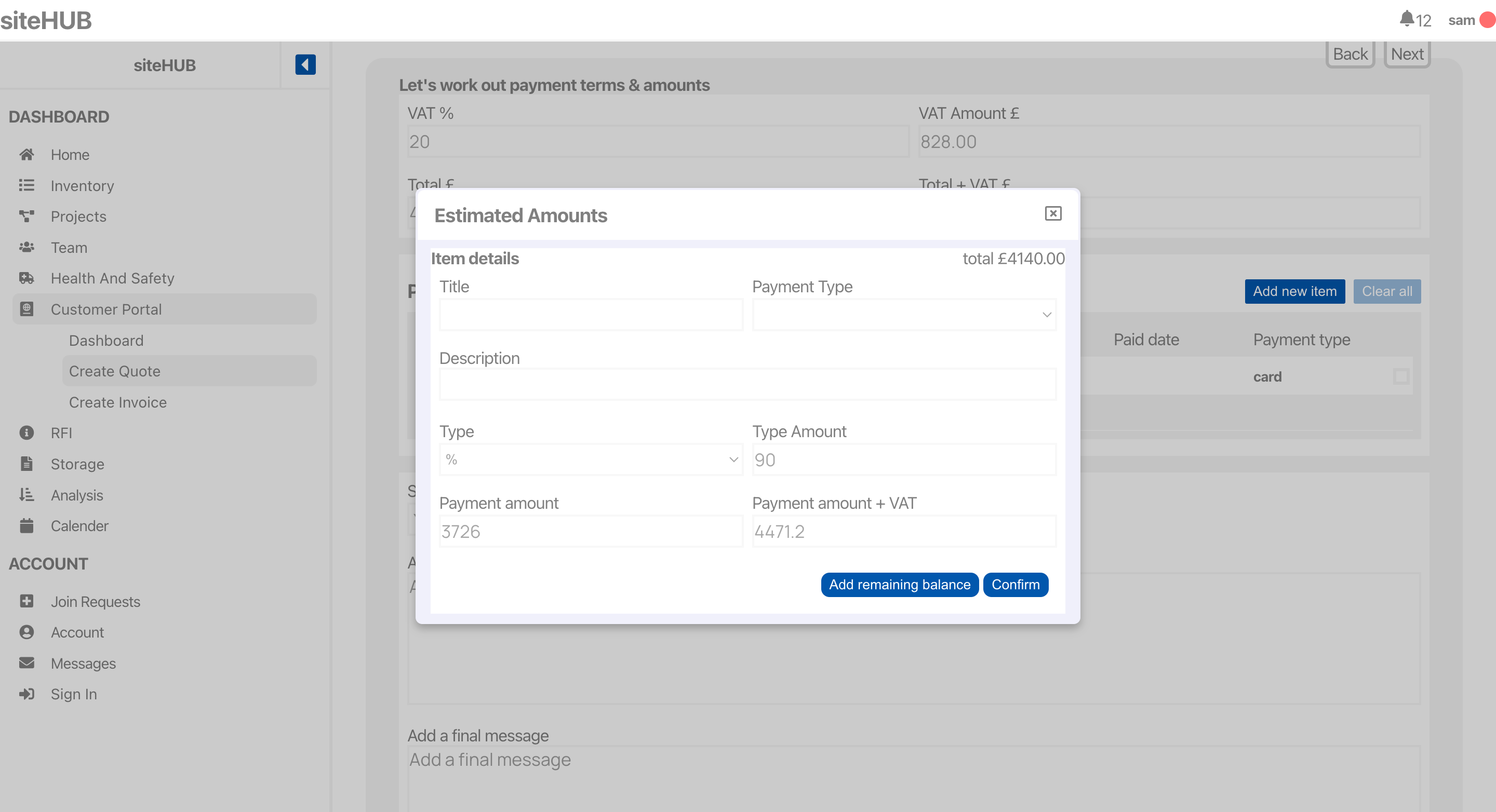Click the siteHUB collapse sidebar arrow

(x=305, y=65)
